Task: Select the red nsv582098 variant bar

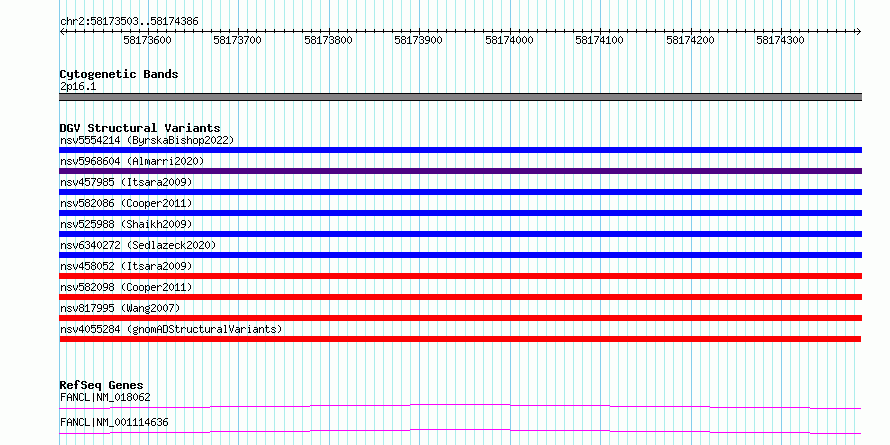Action: (460, 297)
